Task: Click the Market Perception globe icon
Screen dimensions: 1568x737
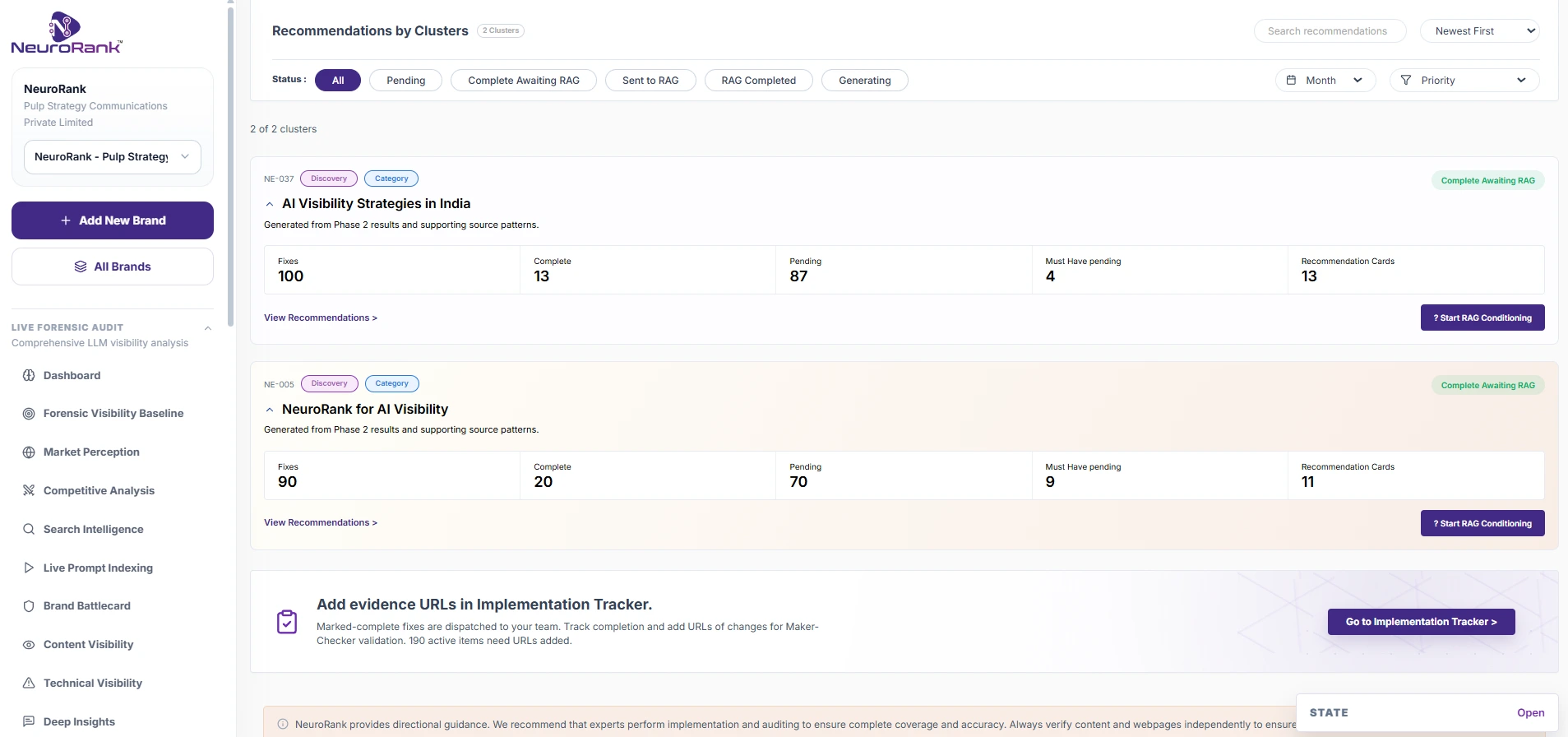Action: 29,452
